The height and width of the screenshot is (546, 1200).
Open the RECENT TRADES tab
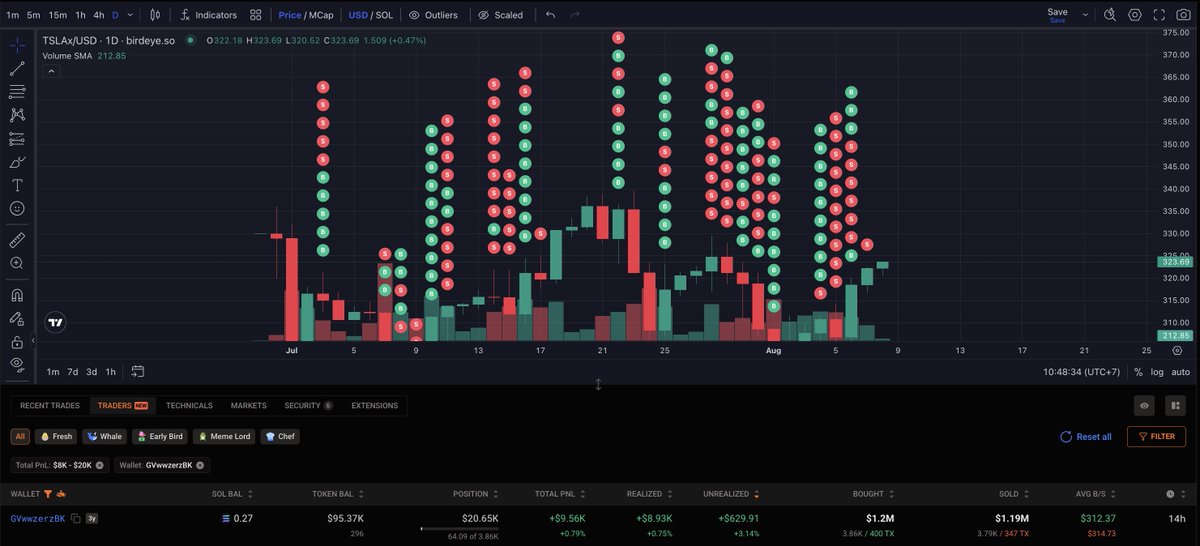50,406
